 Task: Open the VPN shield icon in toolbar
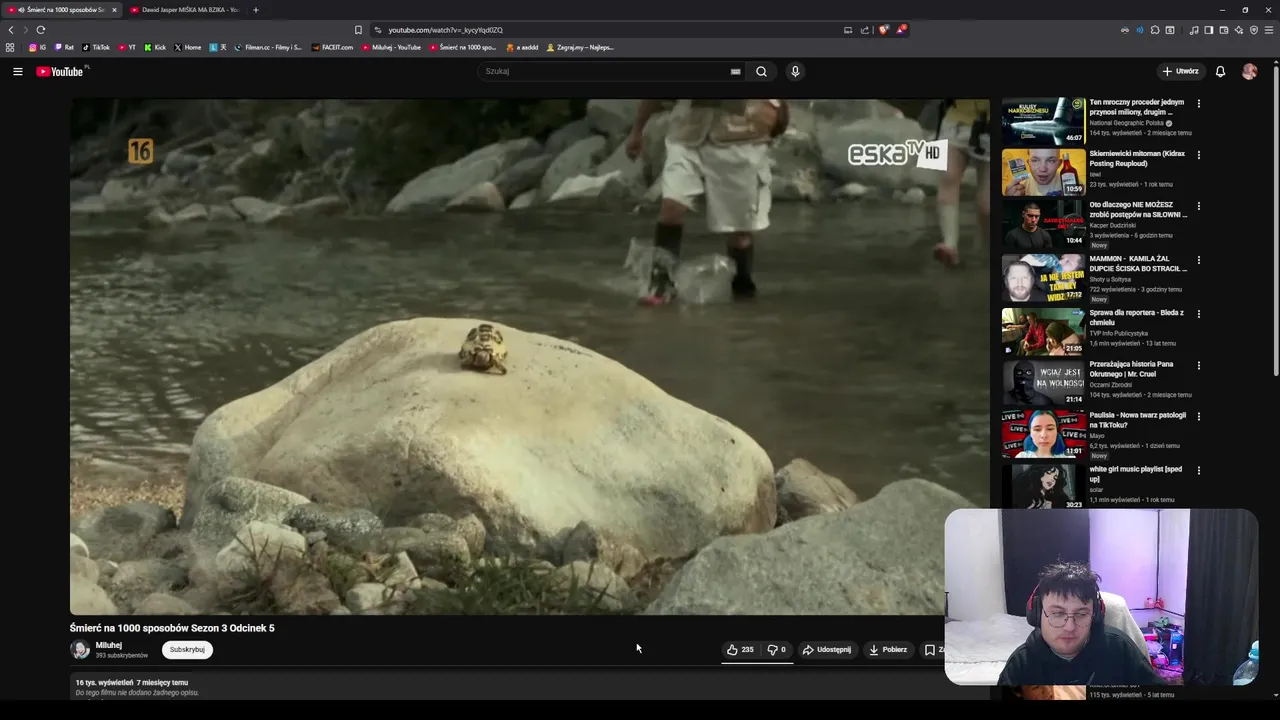click(1254, 30)
